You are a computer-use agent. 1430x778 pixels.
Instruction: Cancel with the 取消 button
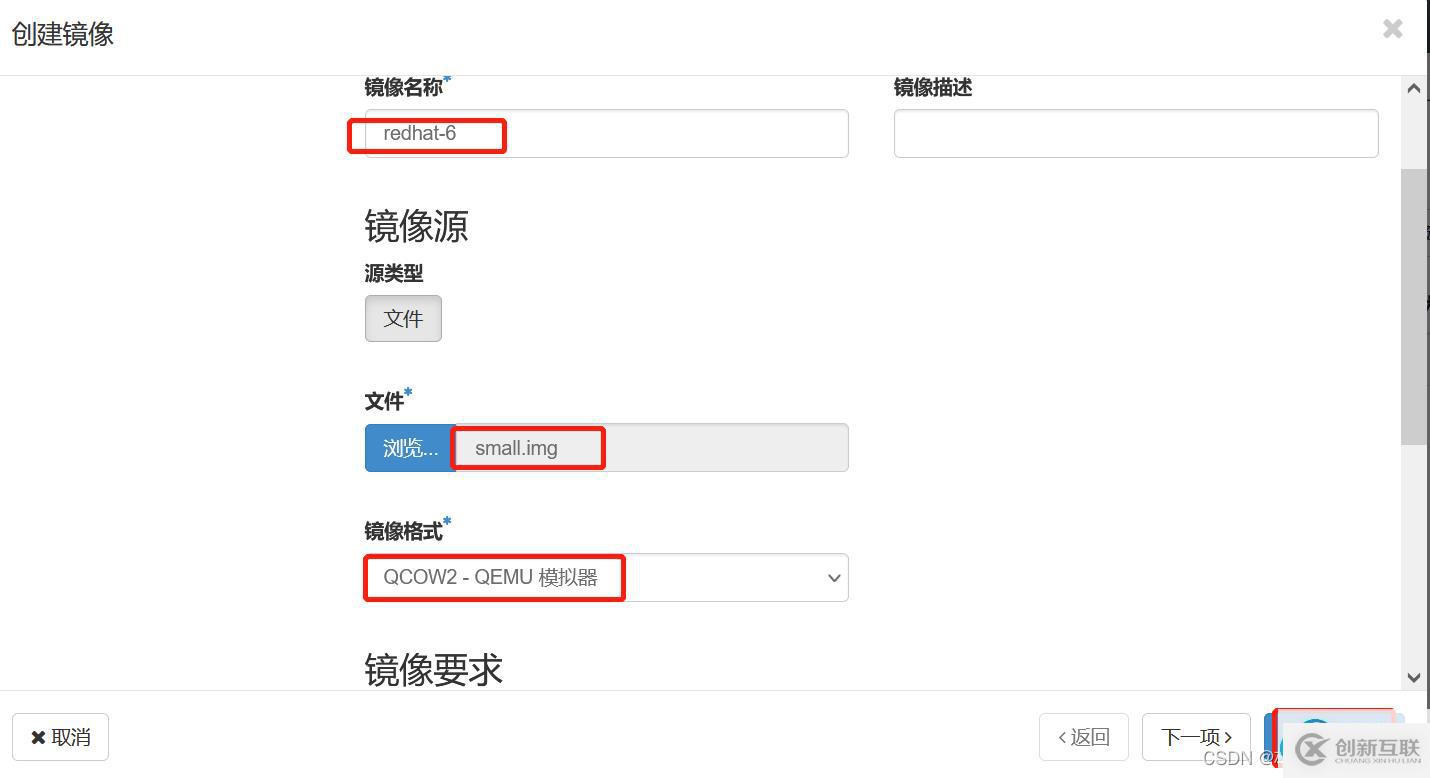tap(60, 737)
